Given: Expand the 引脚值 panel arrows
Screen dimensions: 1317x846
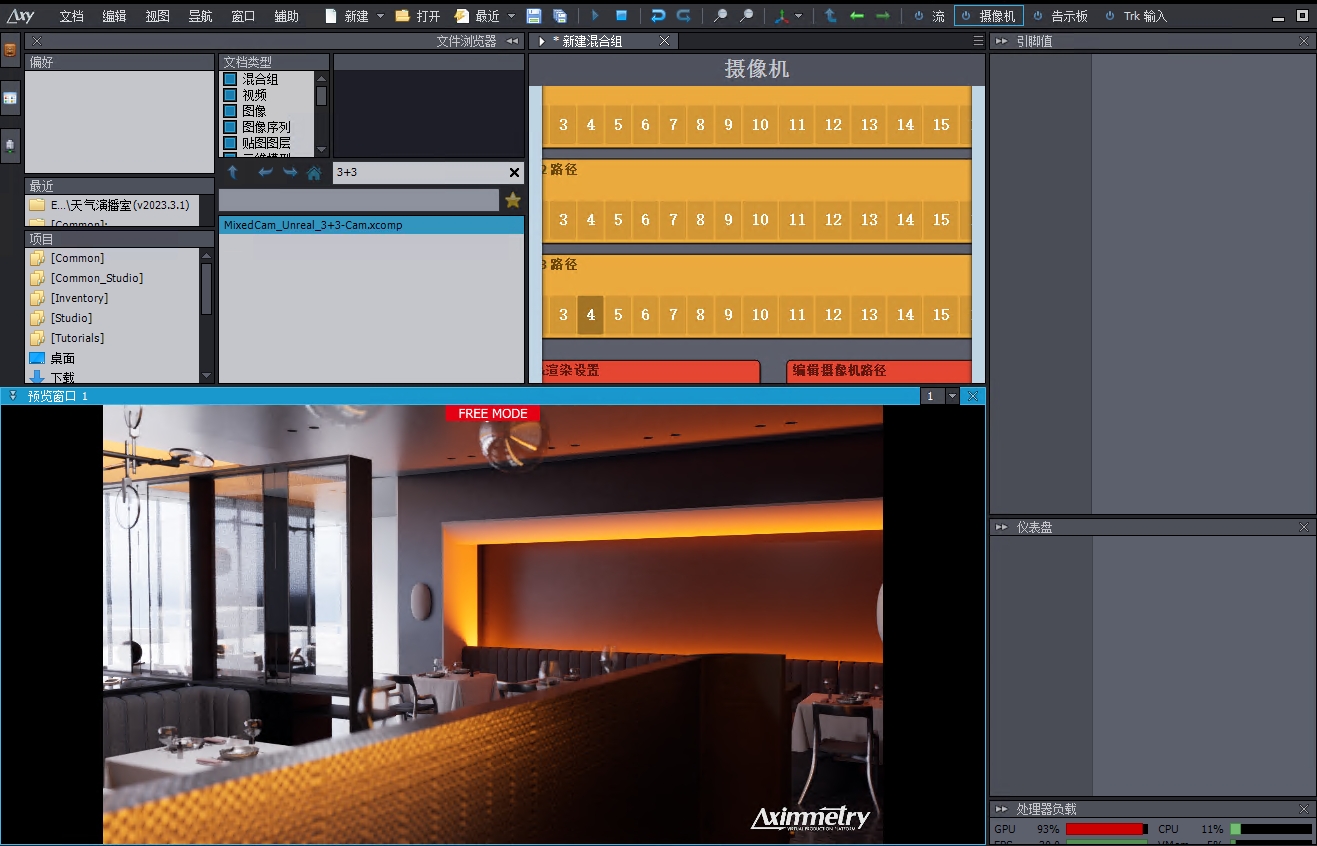Looking at the screenshot, I should click(x=1001, y=41).
